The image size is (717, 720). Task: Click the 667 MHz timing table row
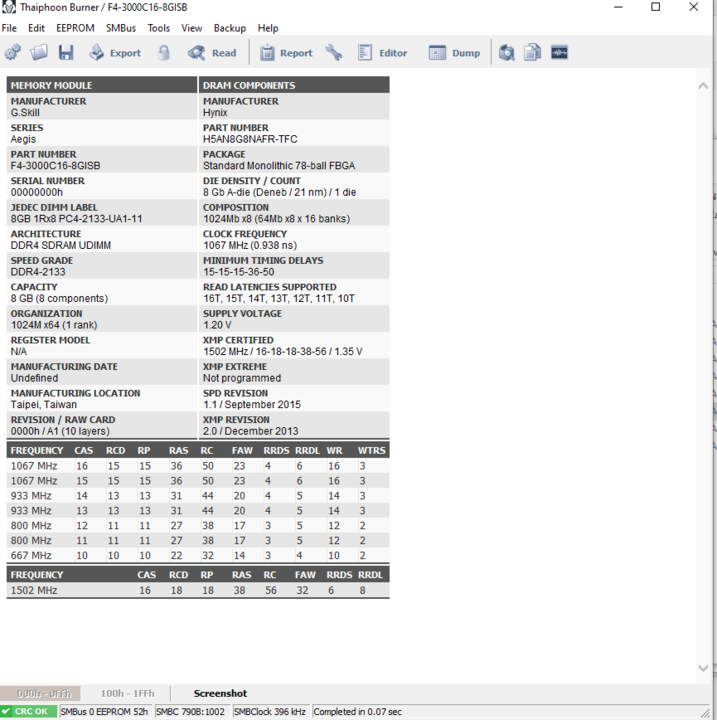(x=198, y=555)
